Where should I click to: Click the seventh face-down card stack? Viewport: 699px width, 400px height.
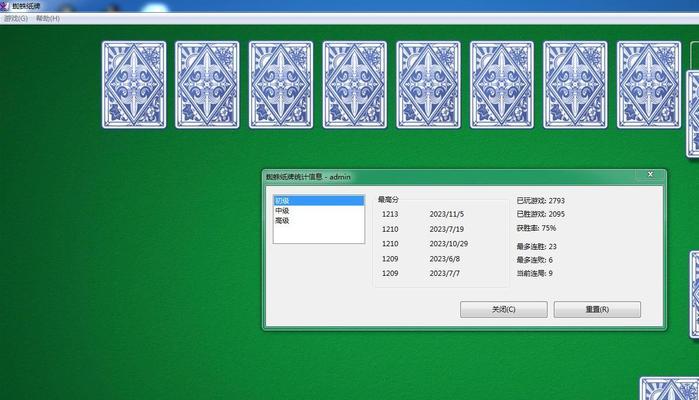point(576,85)
